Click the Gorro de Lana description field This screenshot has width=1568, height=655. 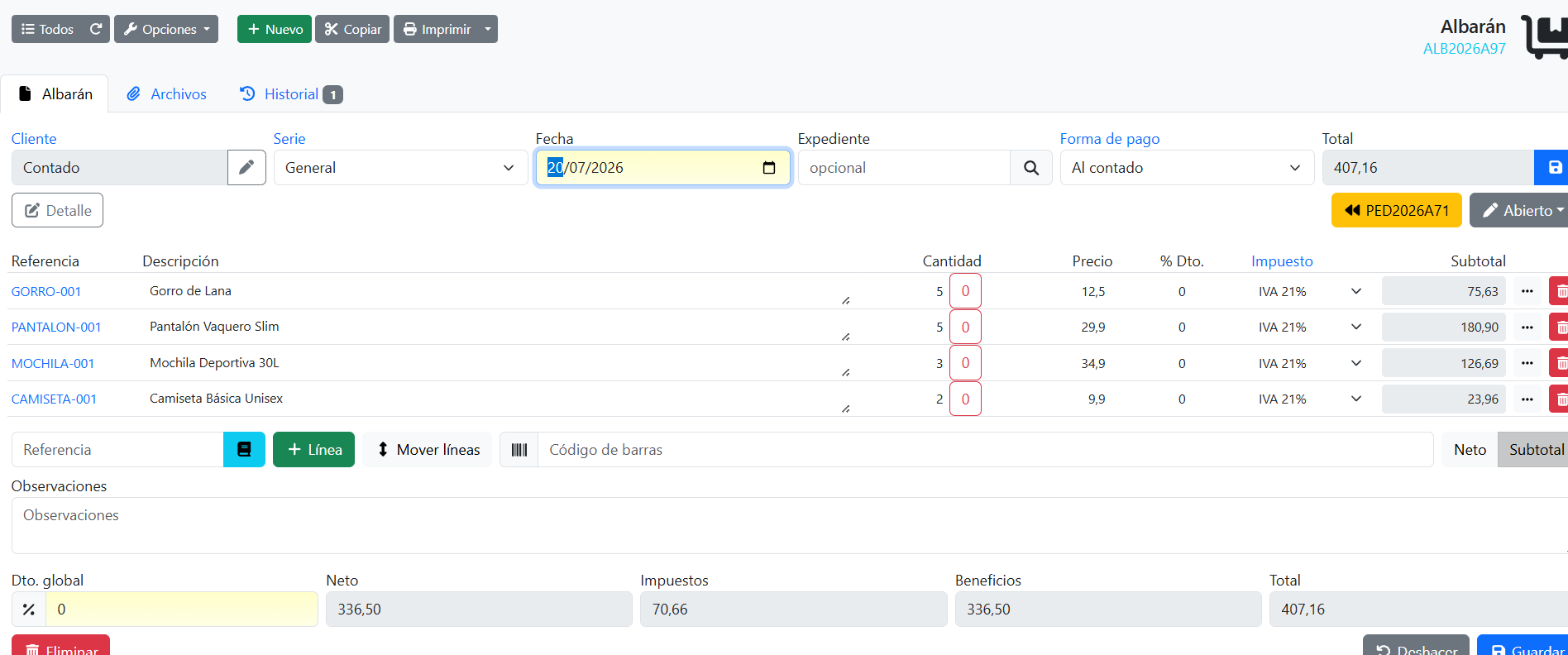499,291
